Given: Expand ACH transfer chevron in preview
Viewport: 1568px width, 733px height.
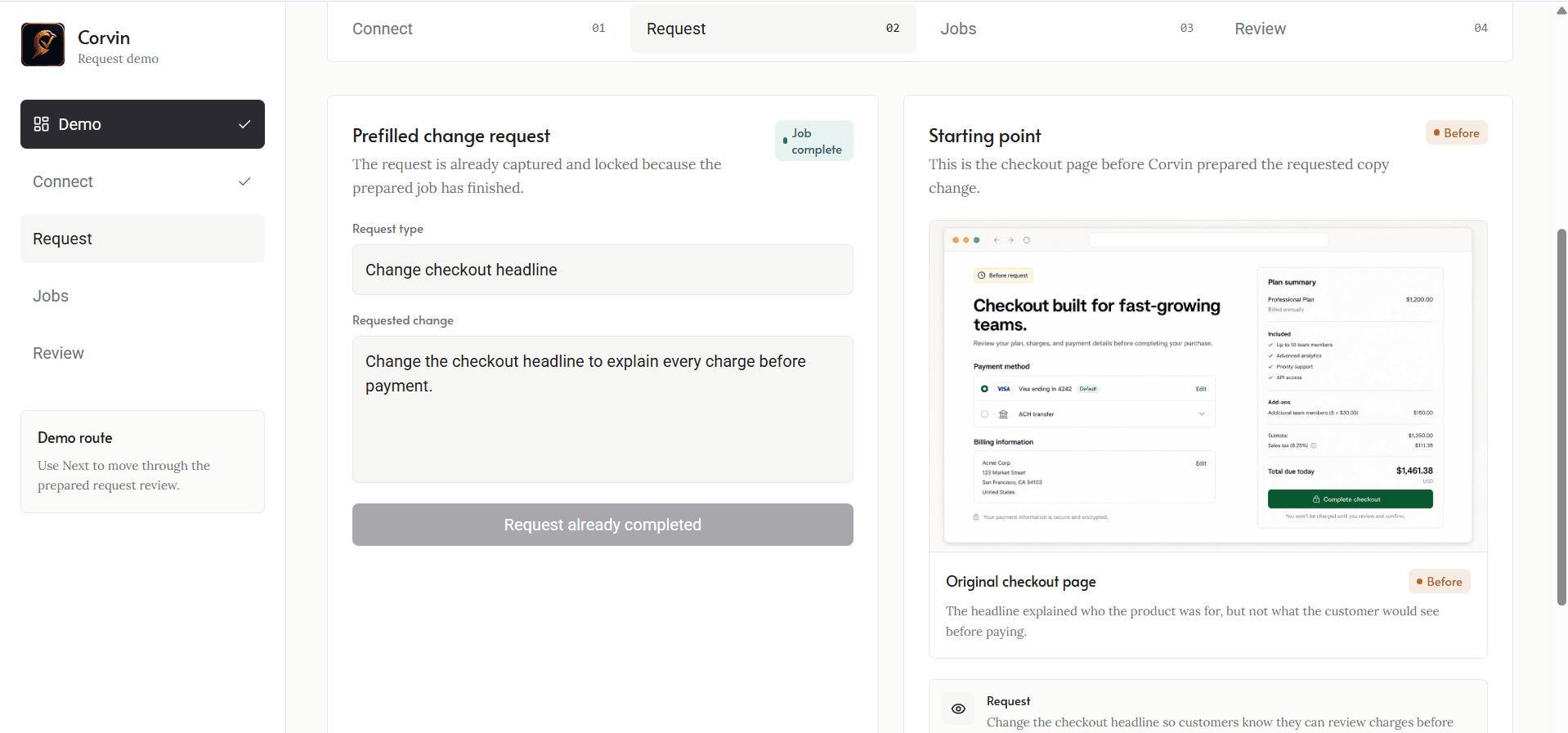Looking at the screenshot, I should [x=1202, y=414].
